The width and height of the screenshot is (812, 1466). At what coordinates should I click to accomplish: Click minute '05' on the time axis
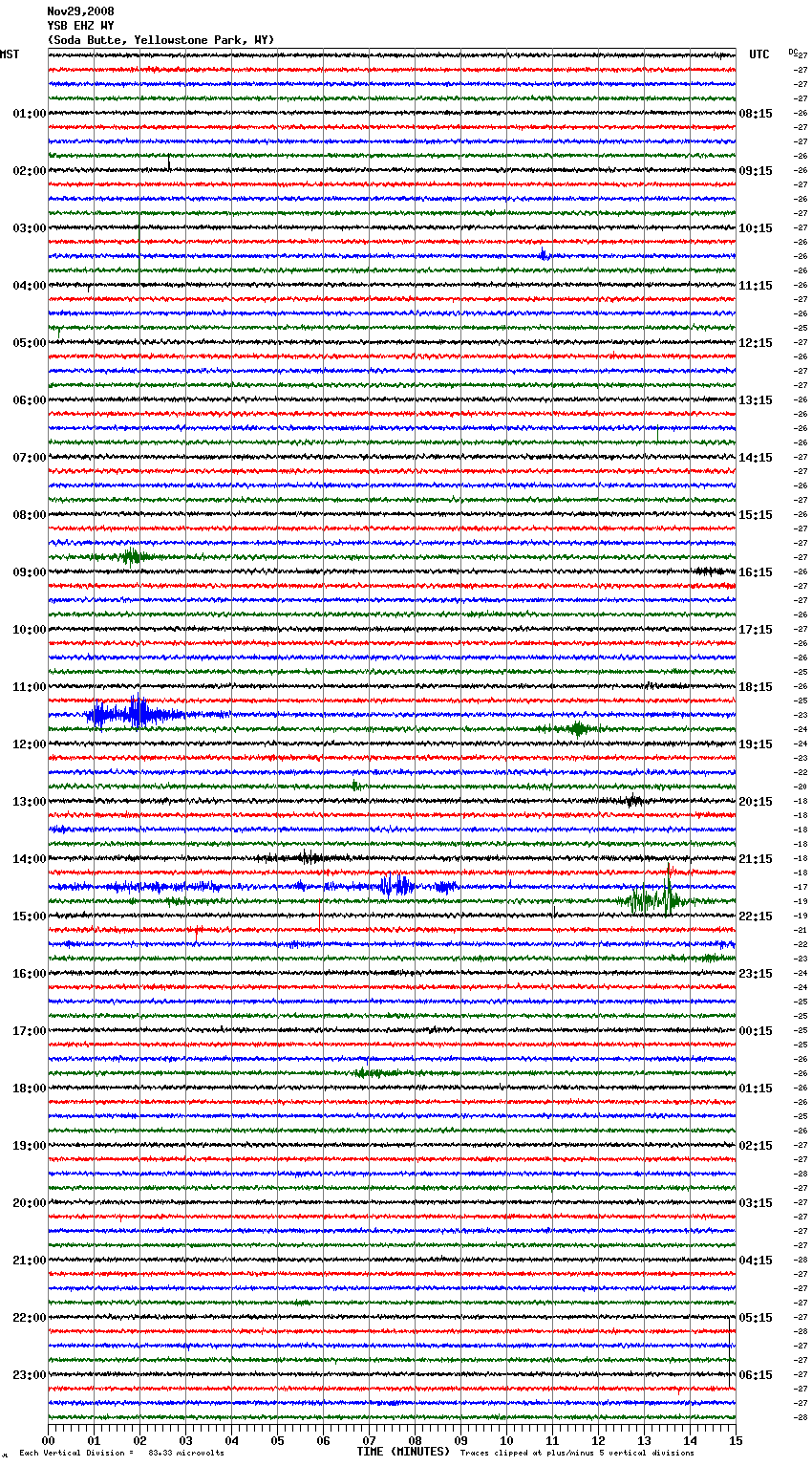click(x=277, y=1440)
